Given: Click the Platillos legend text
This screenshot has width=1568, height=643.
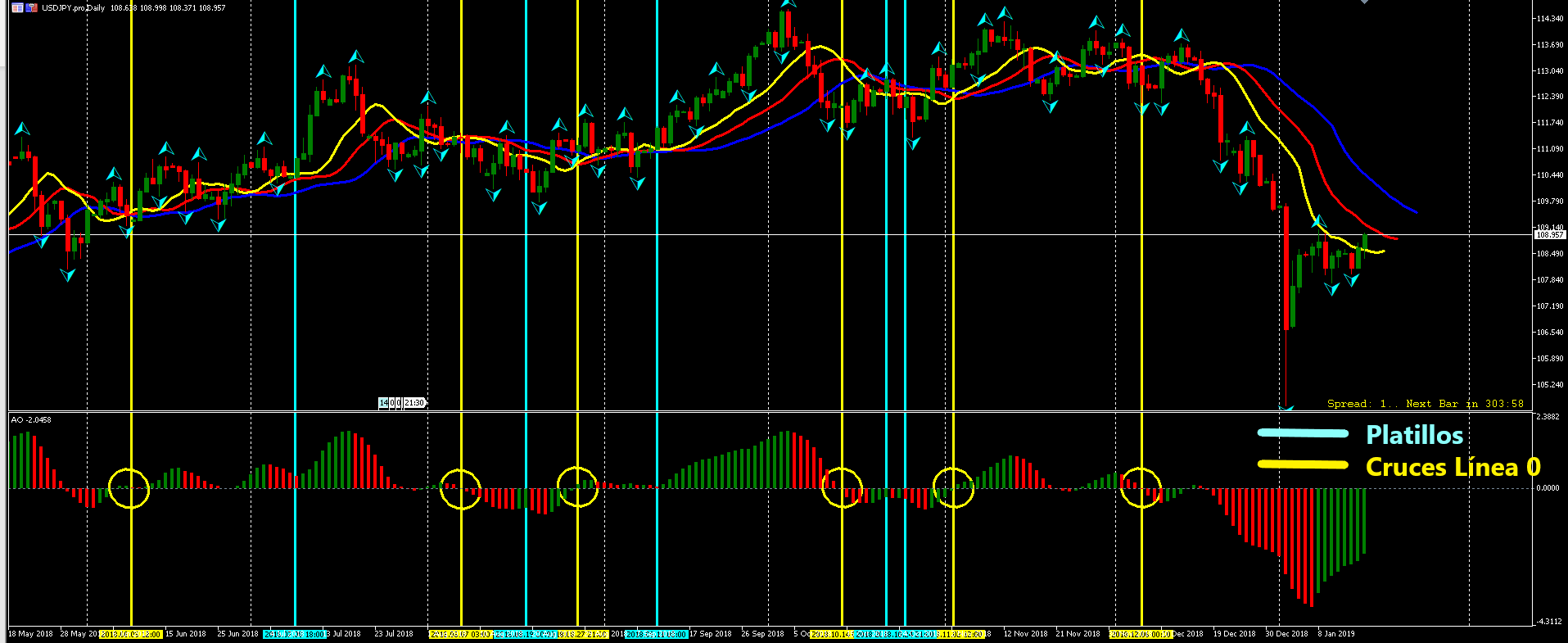Looking at the screenshot, I should [1414, 435].
